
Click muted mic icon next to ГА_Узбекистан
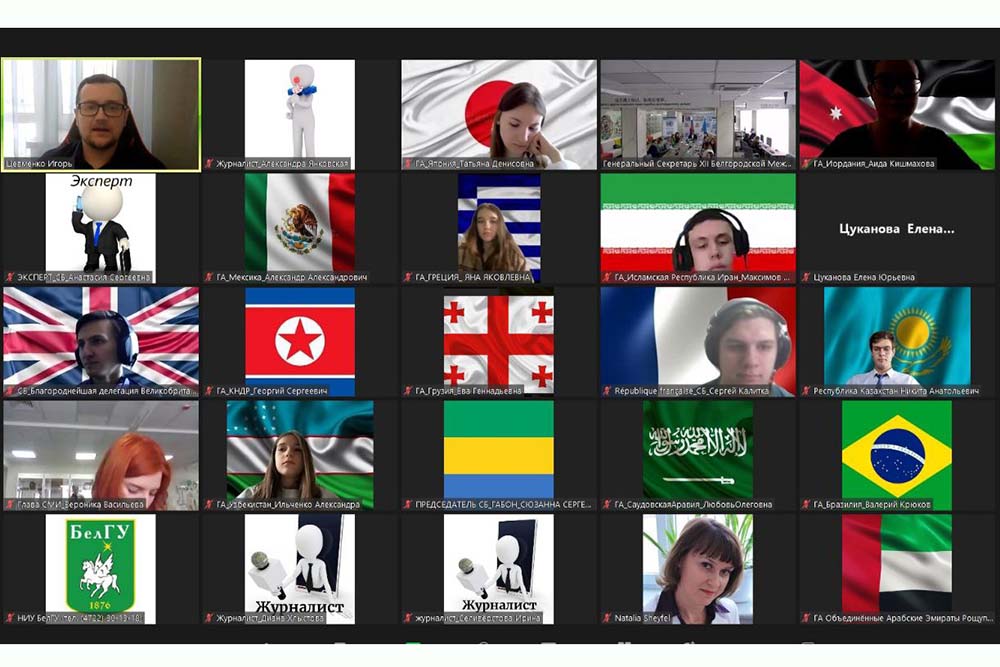tap(209, 504)
